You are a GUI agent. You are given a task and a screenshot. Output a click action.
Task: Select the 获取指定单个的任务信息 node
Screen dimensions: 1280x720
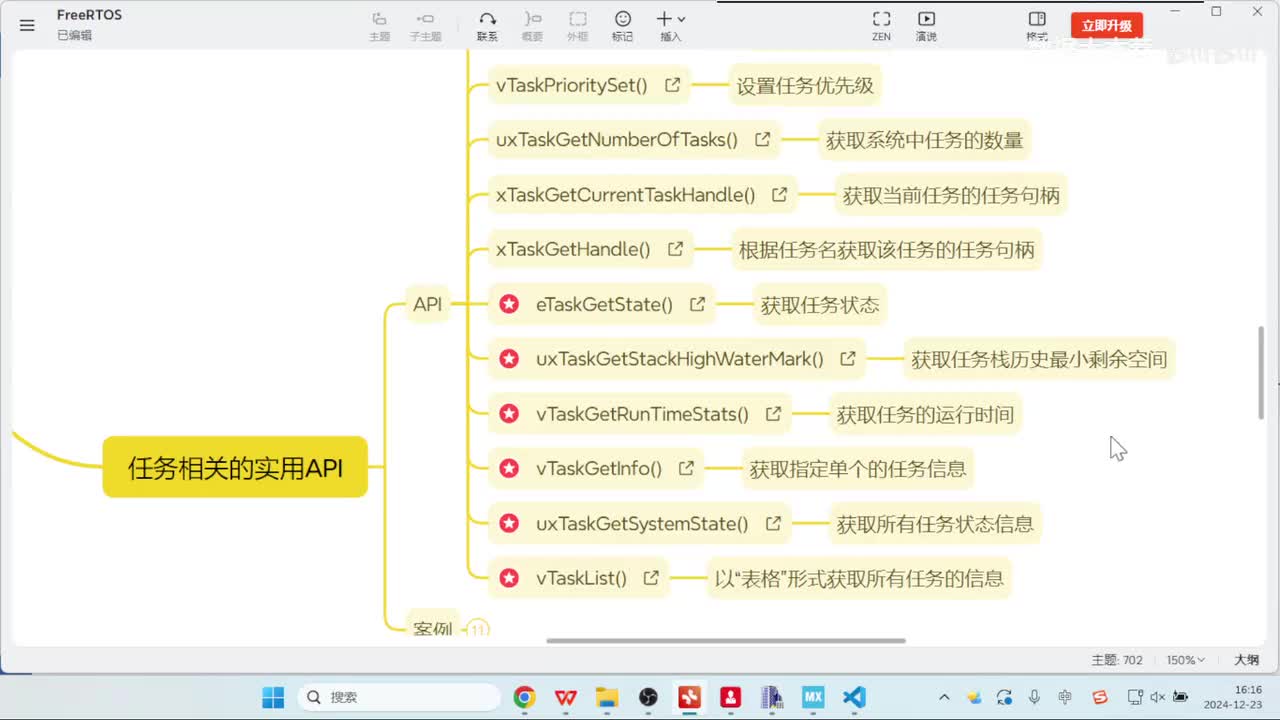pyautogui.click(x=858, y=468)
